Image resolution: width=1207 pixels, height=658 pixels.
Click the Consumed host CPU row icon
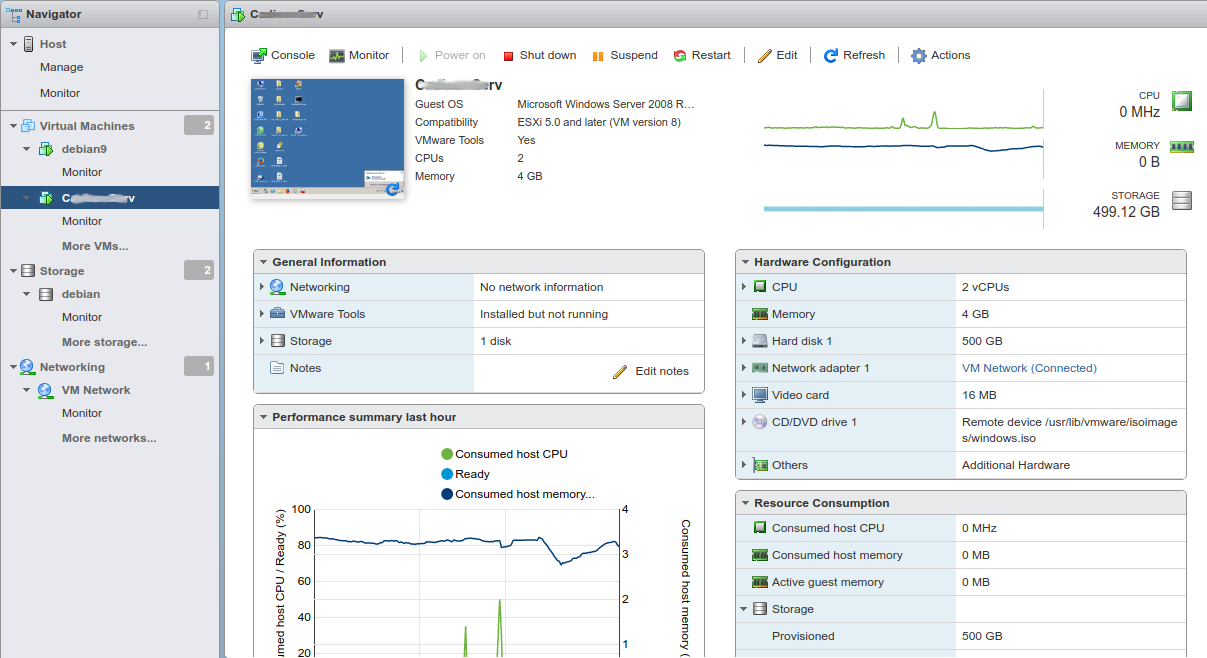pos(760,528)
